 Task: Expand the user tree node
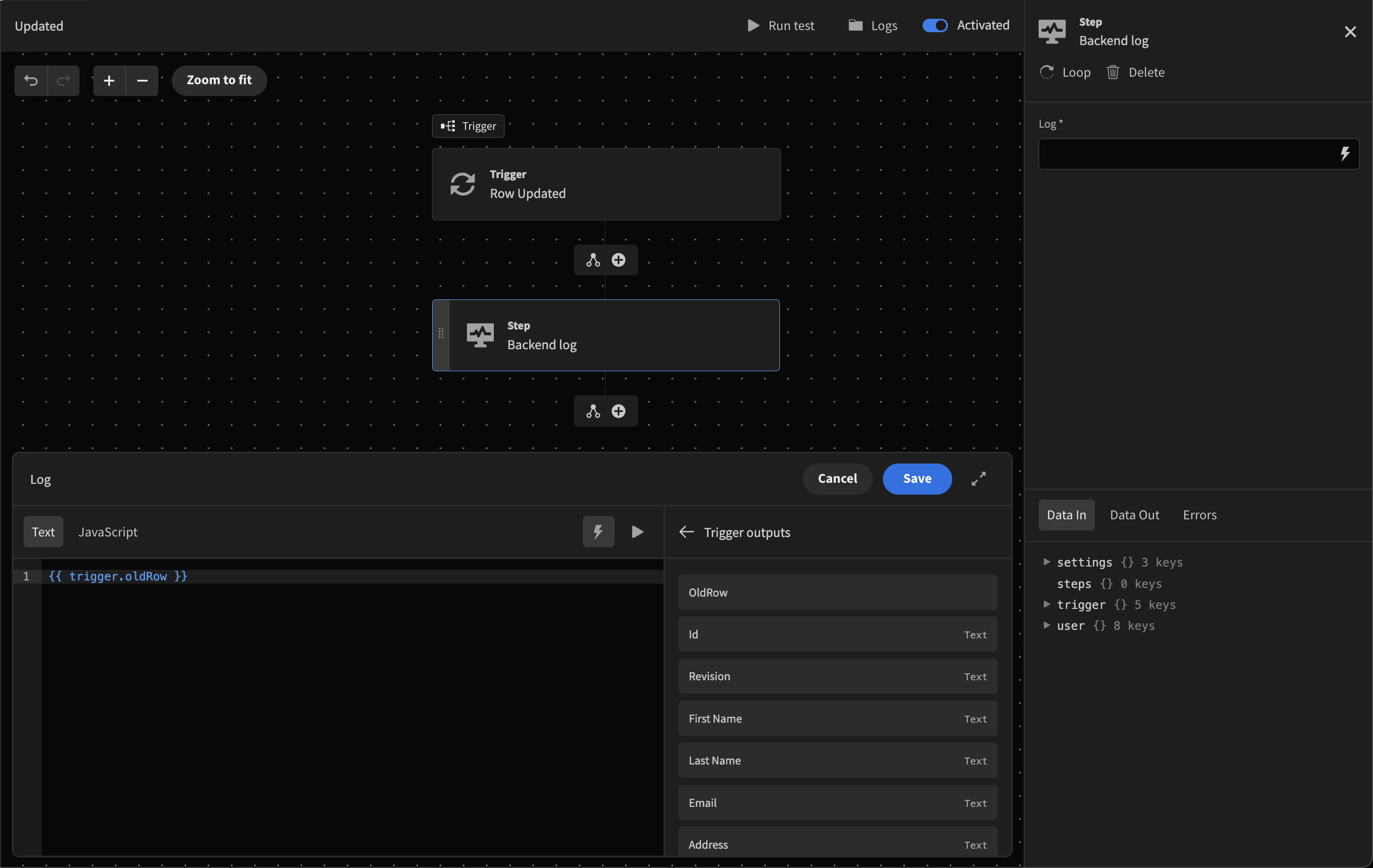pos(1046,625)
